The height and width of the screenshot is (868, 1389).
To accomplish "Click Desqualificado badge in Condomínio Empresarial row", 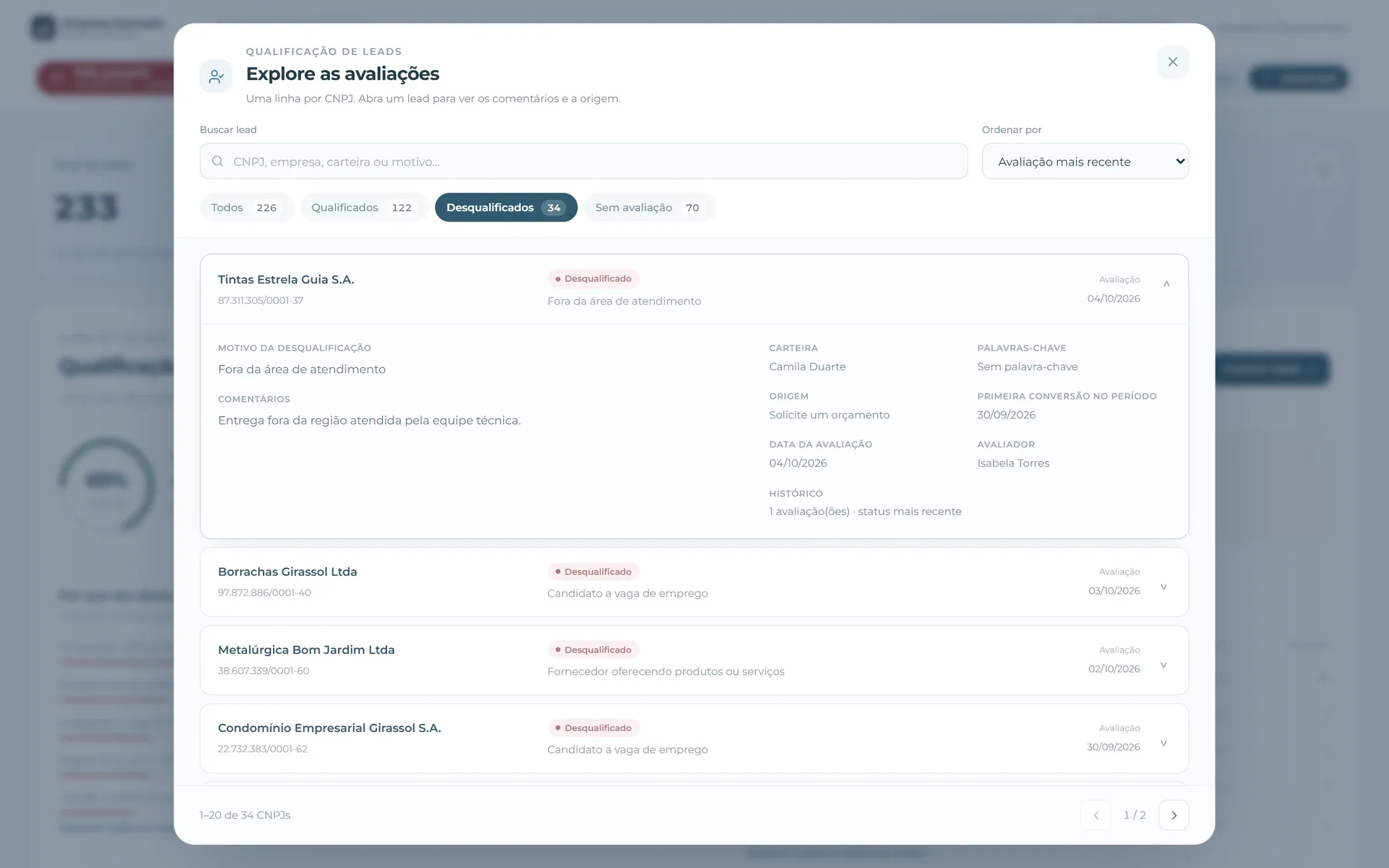I will pyautogui.click(x=593, y=727).
